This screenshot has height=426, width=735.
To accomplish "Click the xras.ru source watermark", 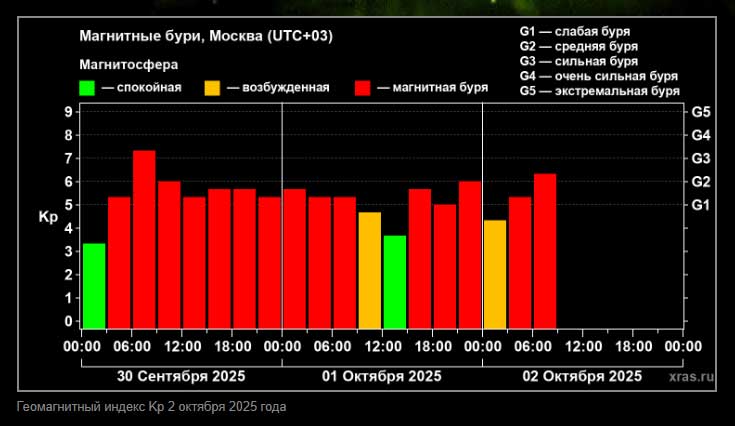I will coord(692,377).
